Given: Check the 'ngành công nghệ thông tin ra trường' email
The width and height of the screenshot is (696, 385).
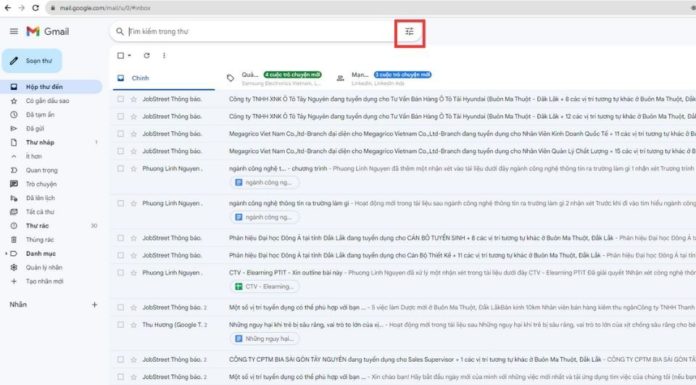Looking at the screenshot, I should pos(120,203).
